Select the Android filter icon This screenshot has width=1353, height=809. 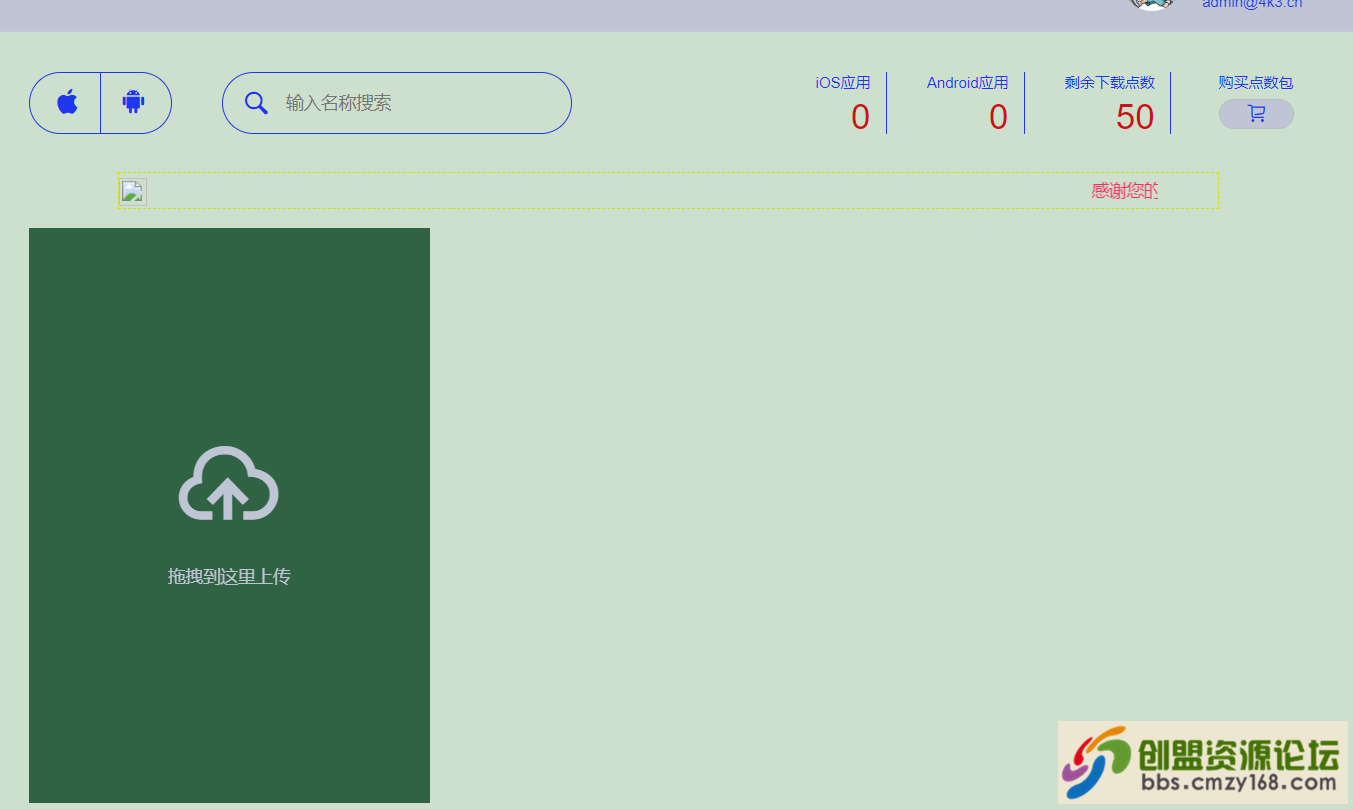pyautogui.click(x=134, y=102)
